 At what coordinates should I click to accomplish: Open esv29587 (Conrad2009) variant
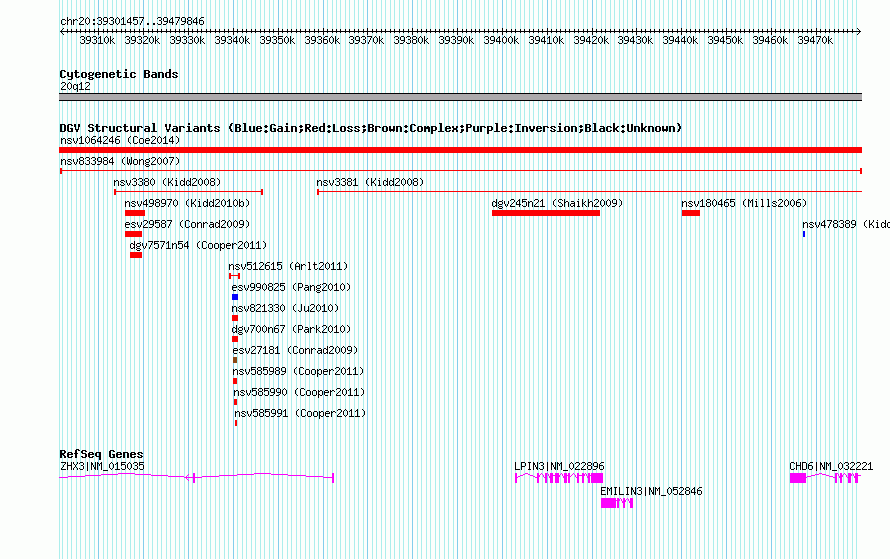click(187, 224)
